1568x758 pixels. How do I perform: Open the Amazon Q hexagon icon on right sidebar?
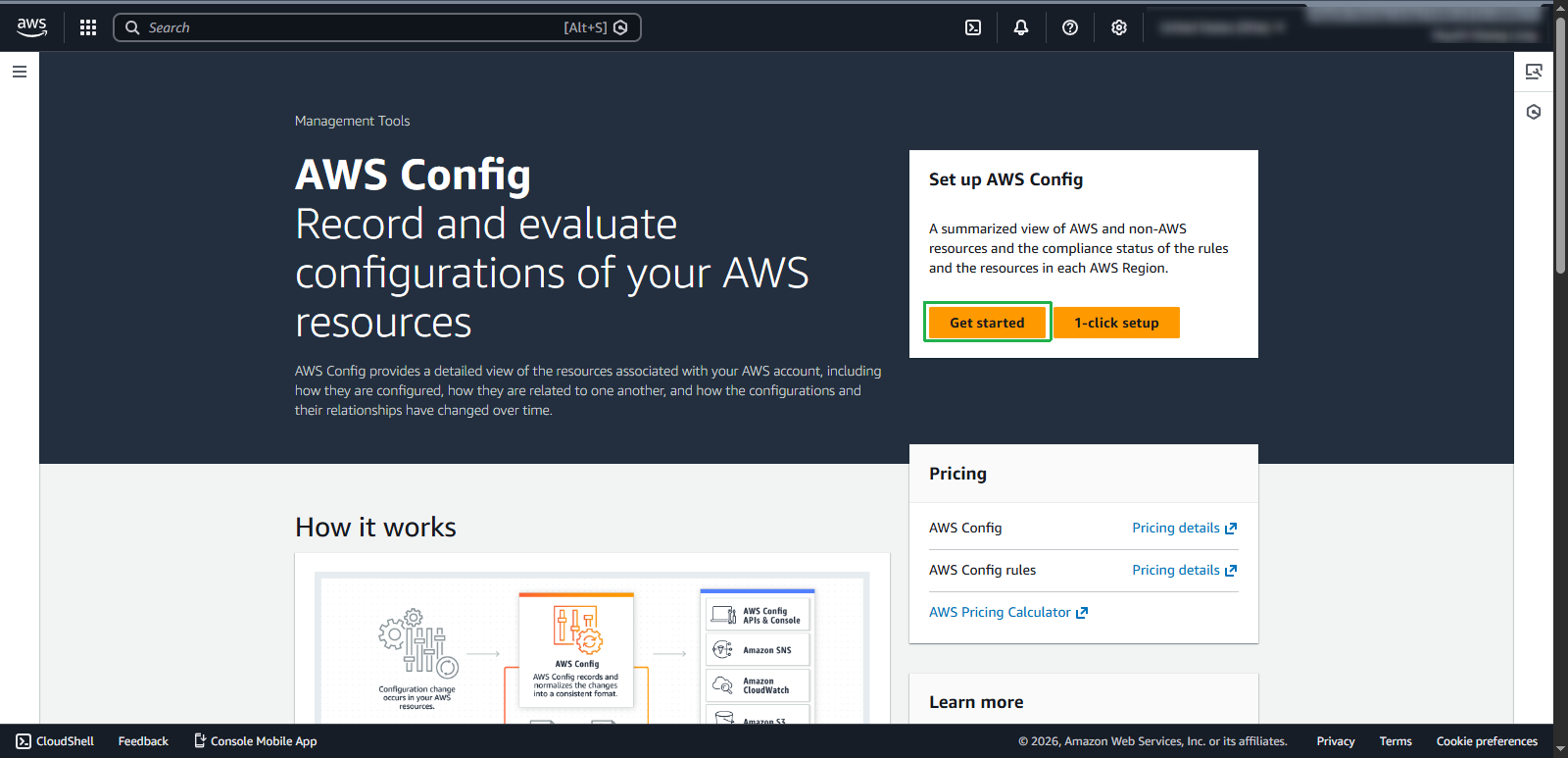1534,112
